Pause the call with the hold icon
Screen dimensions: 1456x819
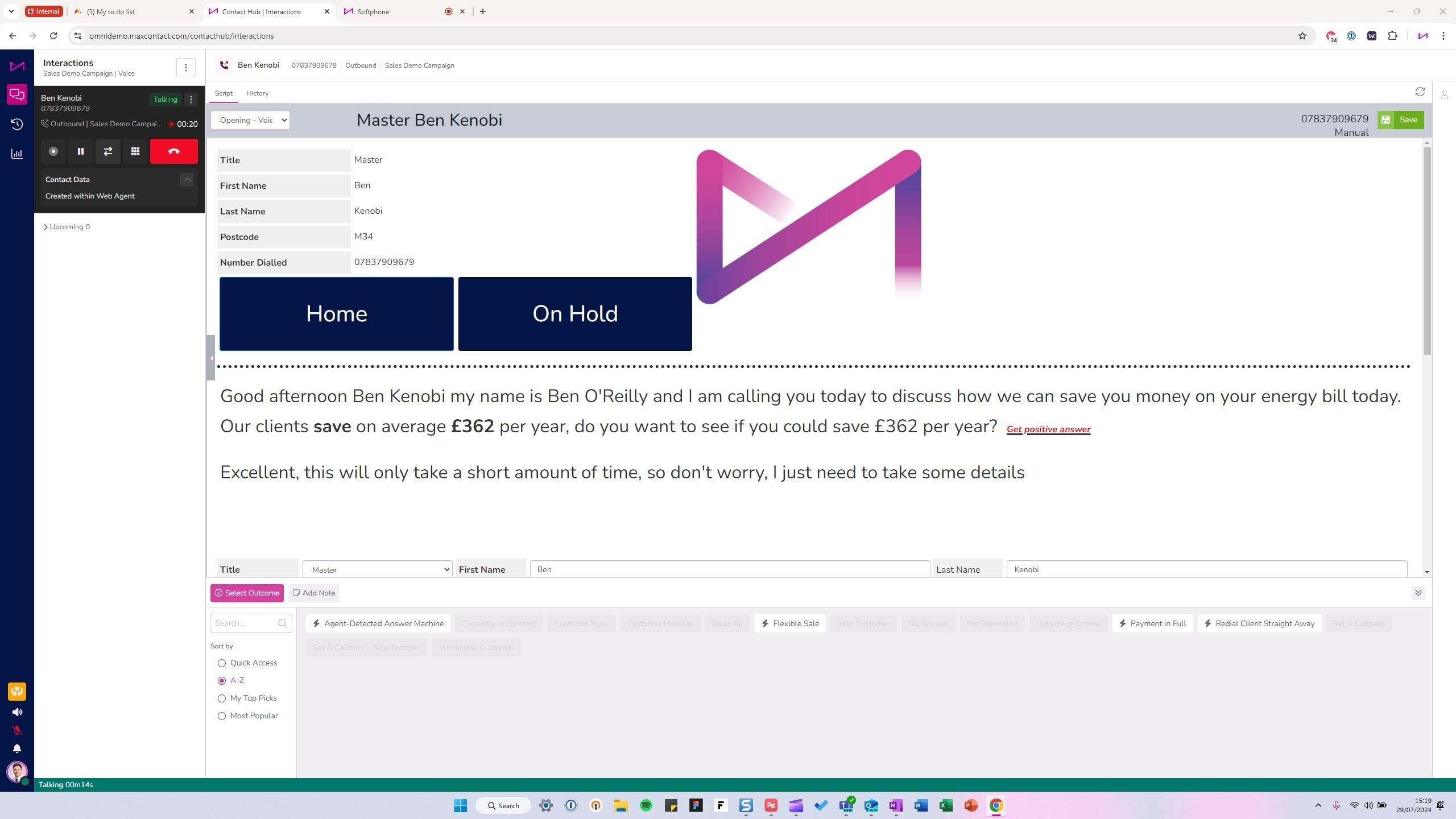[81, 151]
